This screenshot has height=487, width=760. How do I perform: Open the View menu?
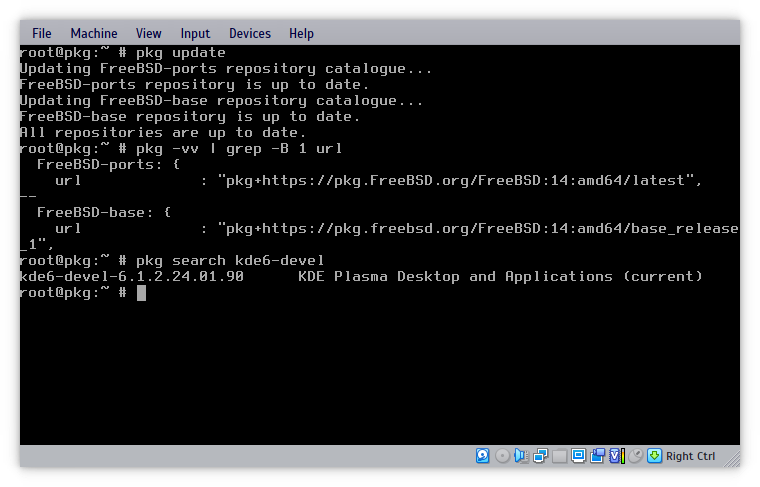tap(148, 33)
